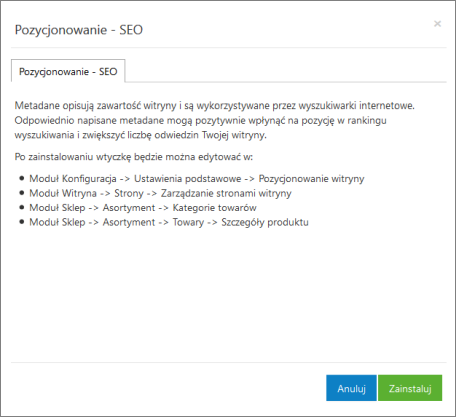Click the text Pozycjonowanie witryny
This screenshot has width=456, height=417.
coord(311,178)
